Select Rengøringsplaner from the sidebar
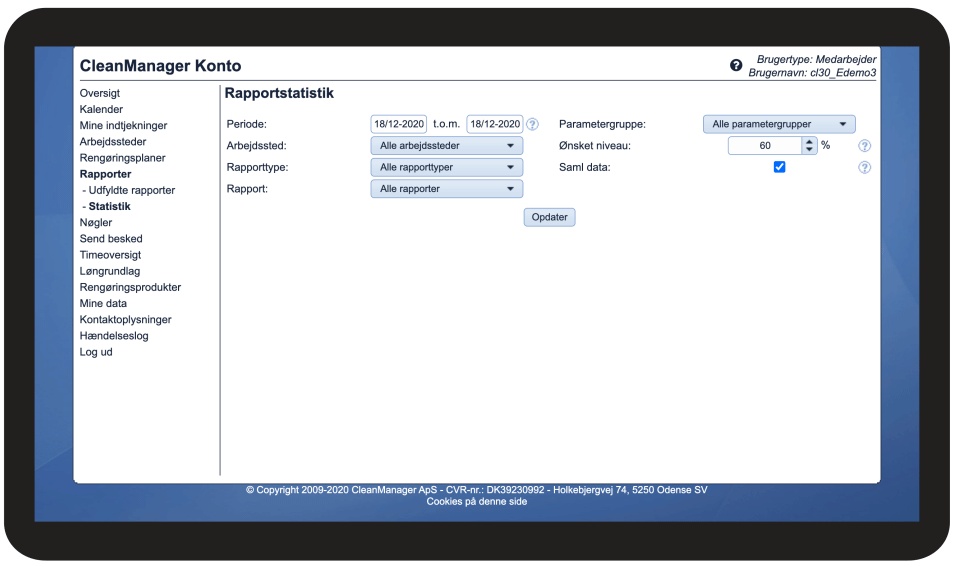This screenshot has width=954, height=567. click(123, 158)
